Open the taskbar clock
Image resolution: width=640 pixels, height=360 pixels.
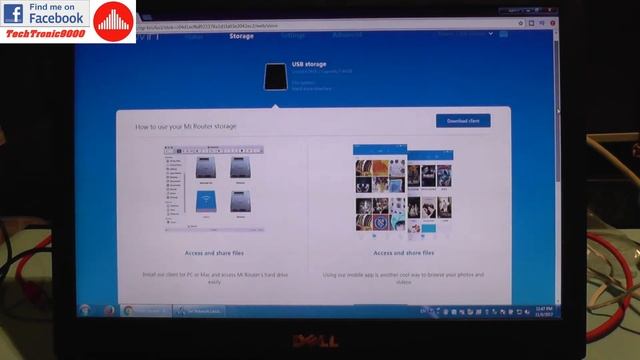[x=544, y=311]
